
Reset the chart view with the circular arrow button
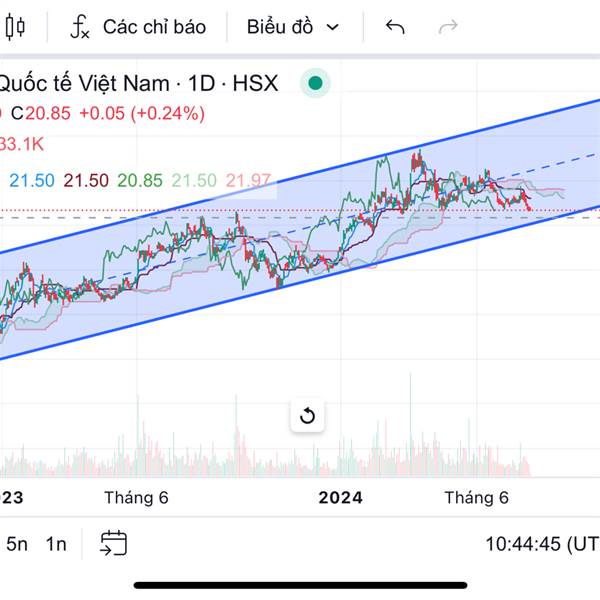(x=307, y=416)
